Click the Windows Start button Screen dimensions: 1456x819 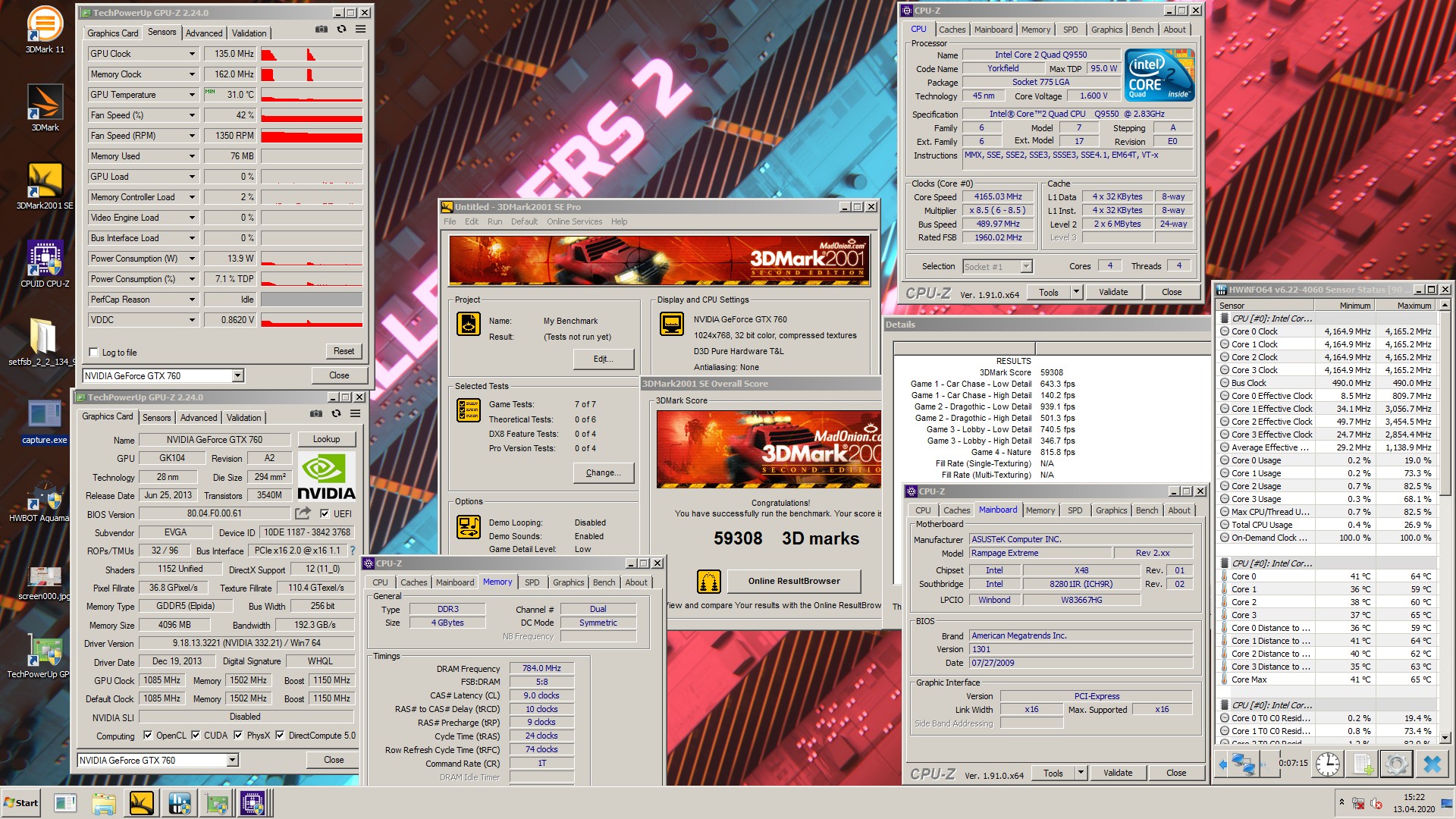point(20,803)
